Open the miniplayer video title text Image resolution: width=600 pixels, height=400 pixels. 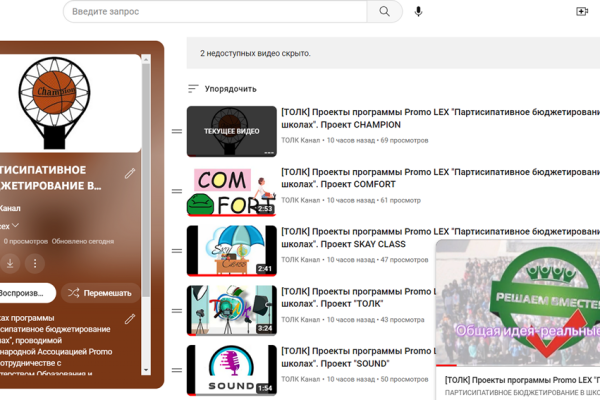522,380
